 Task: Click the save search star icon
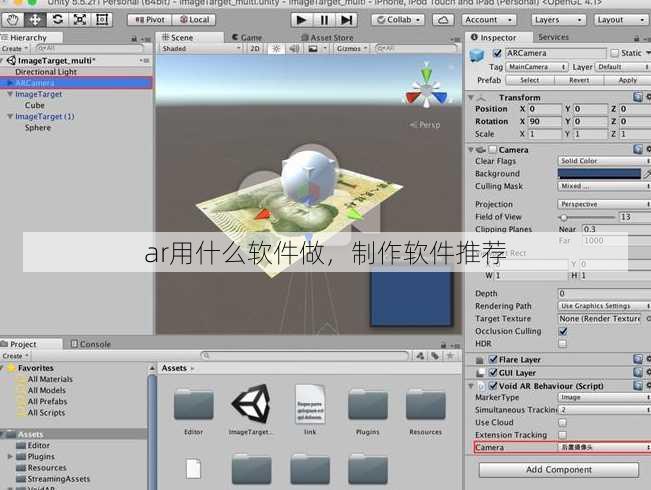pos(450,356)
